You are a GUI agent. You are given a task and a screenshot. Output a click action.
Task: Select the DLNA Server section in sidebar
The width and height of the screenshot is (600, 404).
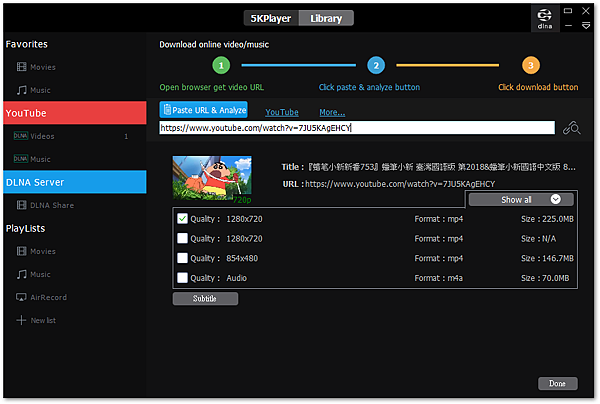tap(75, 182)
